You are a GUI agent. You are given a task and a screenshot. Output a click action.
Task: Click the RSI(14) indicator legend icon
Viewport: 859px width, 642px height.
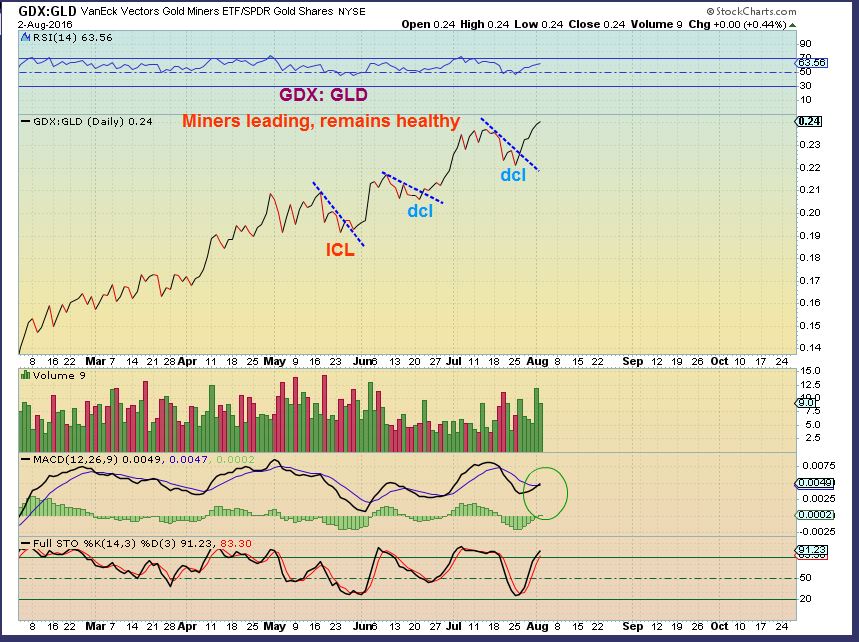26,38
